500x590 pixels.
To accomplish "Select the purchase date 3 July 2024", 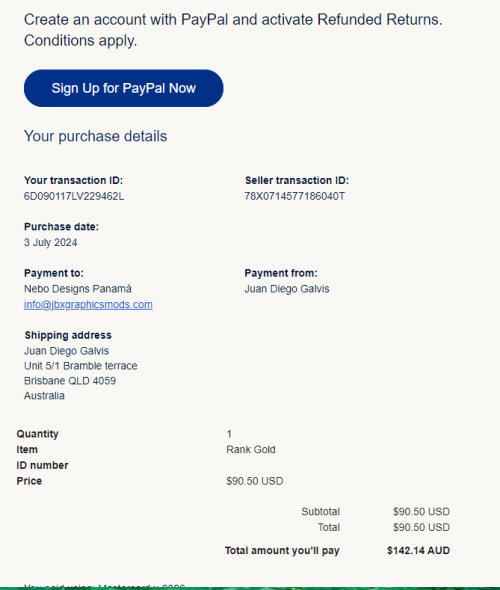I will (x=50, y=243).
